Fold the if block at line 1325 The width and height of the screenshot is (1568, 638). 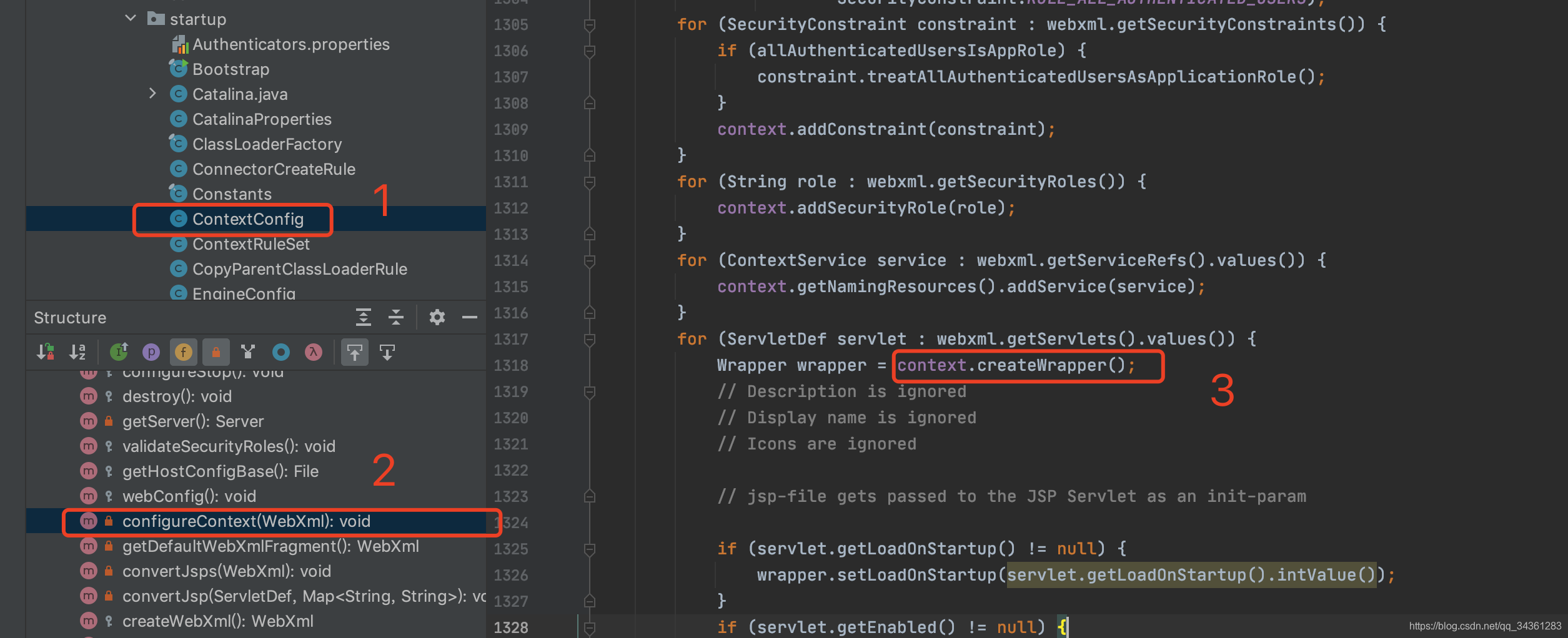pyautogui.click(x=589, y=549)
